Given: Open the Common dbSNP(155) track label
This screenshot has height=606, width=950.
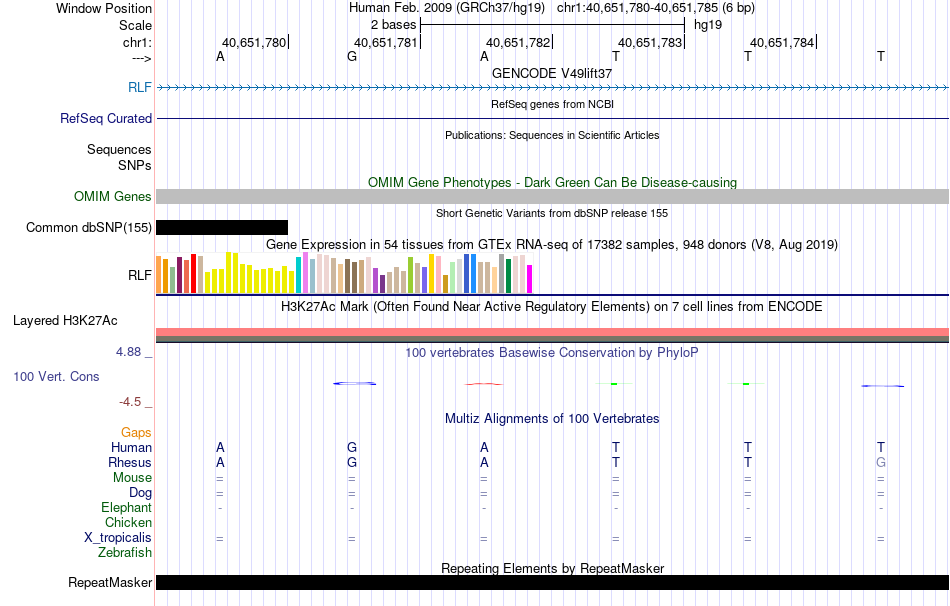Looking at the screenshot, I should tap(88, 227).
